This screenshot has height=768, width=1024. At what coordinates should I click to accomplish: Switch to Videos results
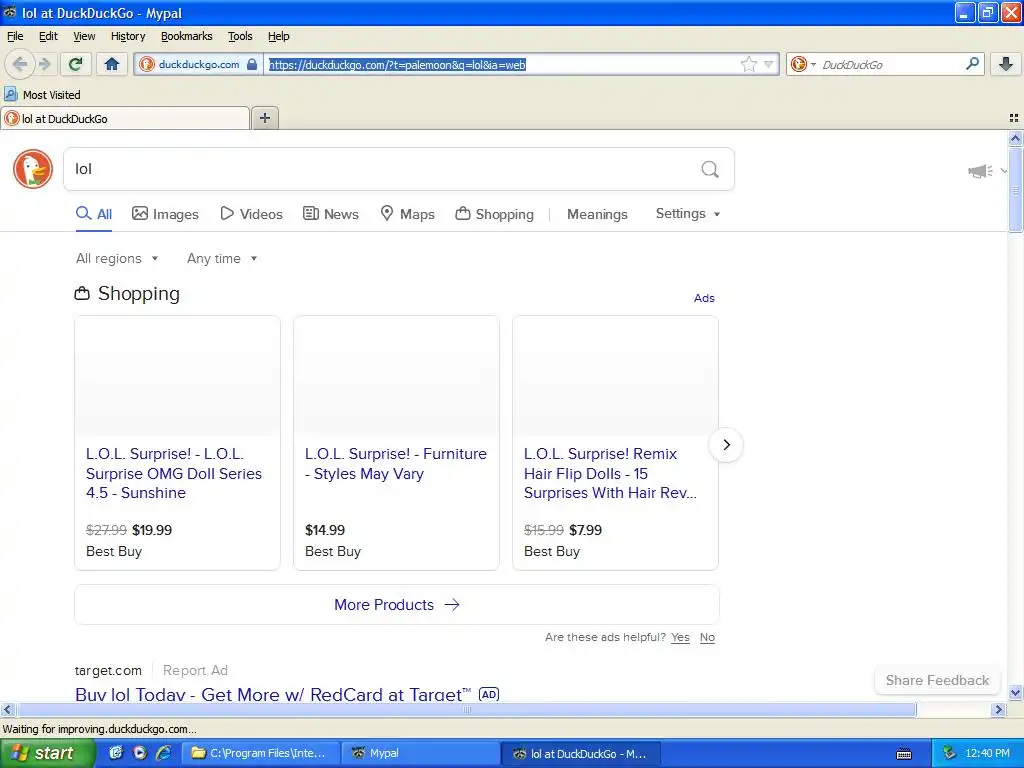pos(251,214)
